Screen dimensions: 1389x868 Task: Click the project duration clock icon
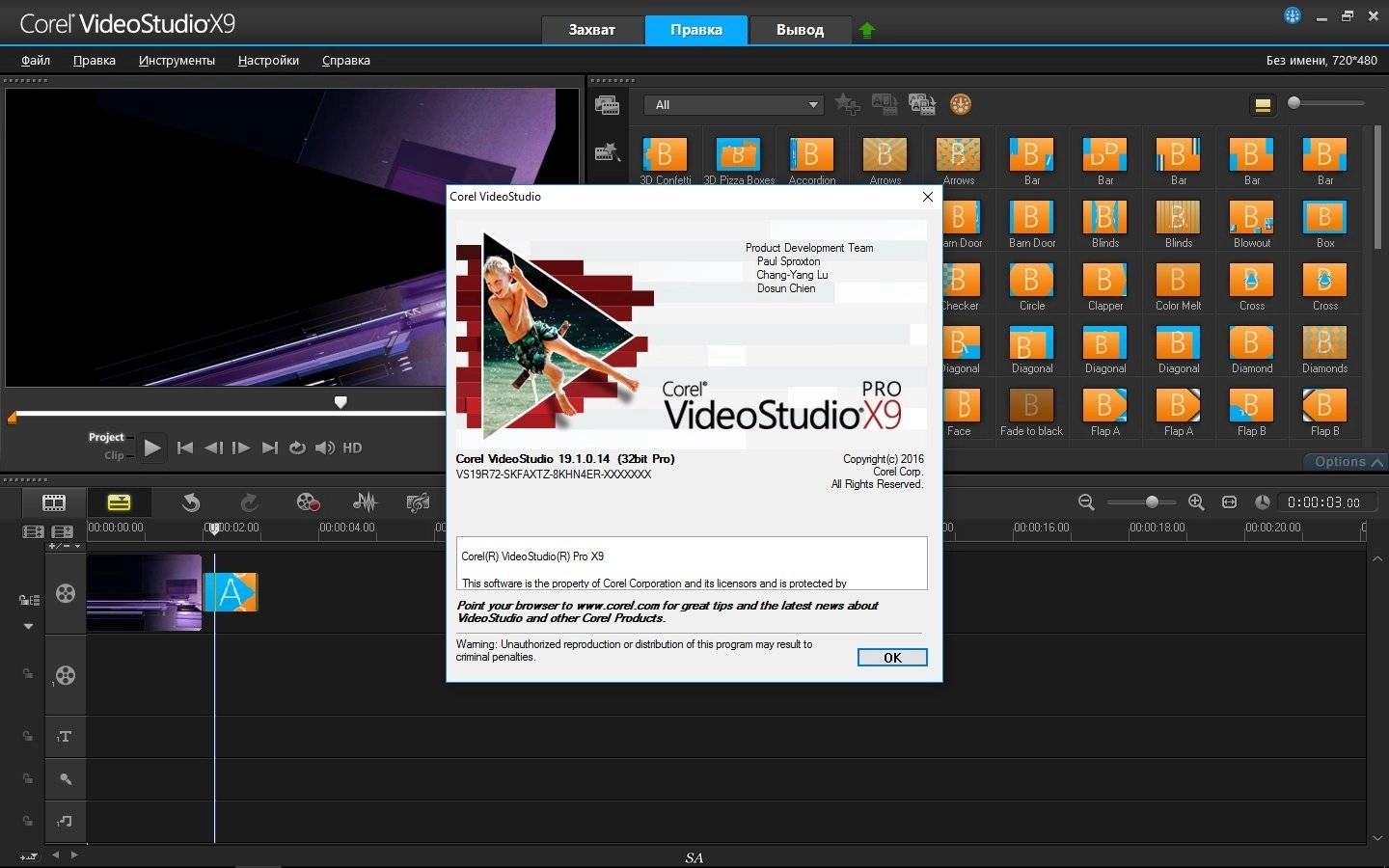click(1262, 502)
